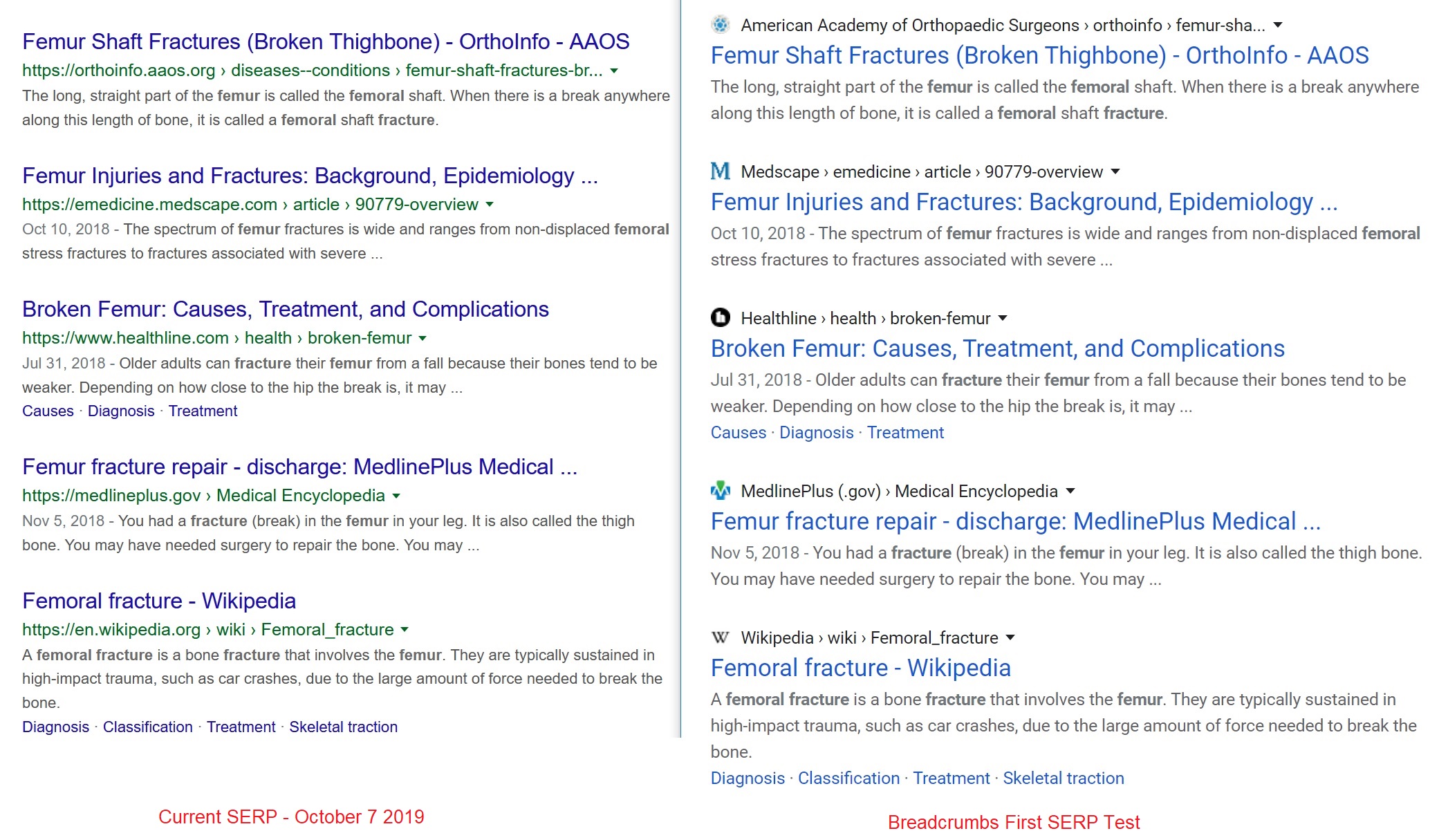Click 'Treatment' sitelink under Wikipedia in the Breadcrumbs test
1448x840 pixels.
tap(952, 778)
